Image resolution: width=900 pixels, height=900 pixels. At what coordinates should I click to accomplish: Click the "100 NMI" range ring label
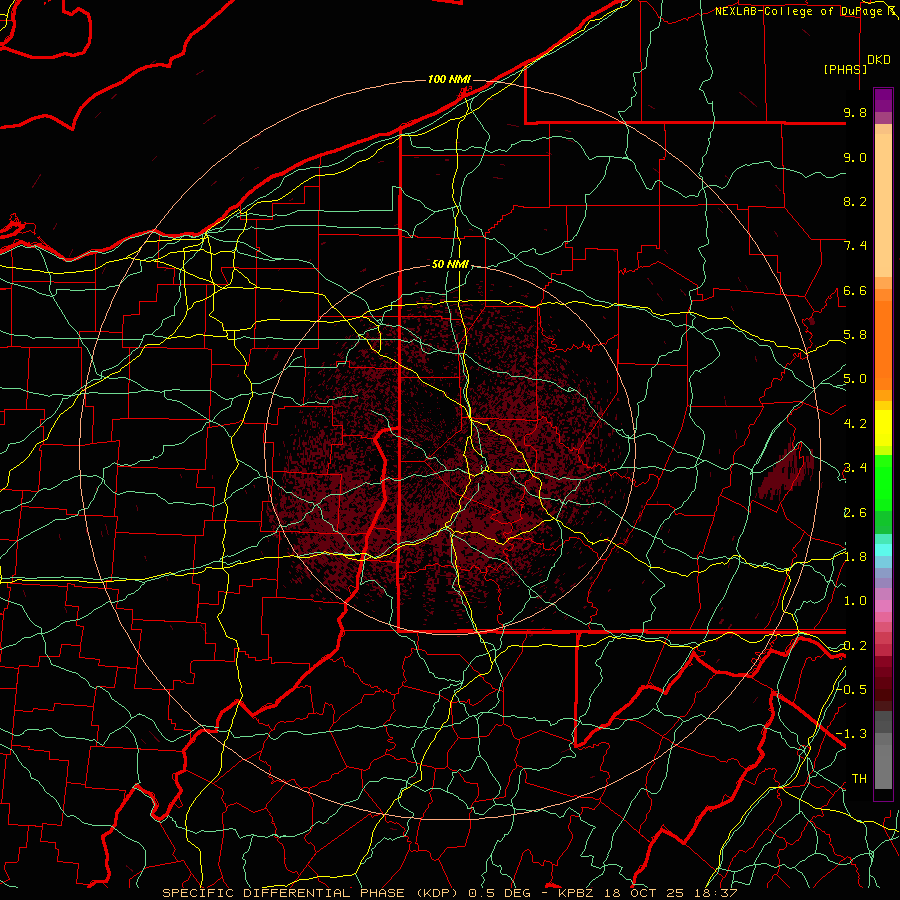click(x=449, y=79)
